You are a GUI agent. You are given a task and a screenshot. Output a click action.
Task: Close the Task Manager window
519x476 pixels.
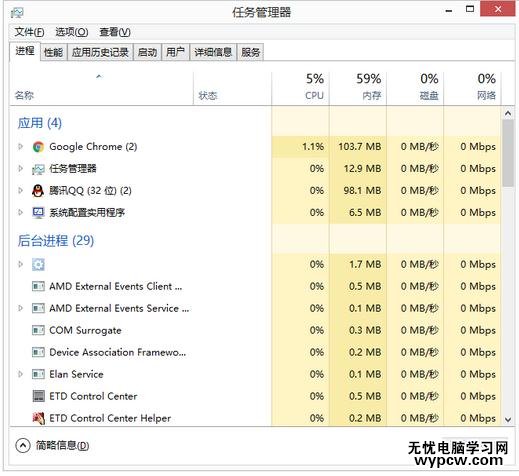pos(498,9)
